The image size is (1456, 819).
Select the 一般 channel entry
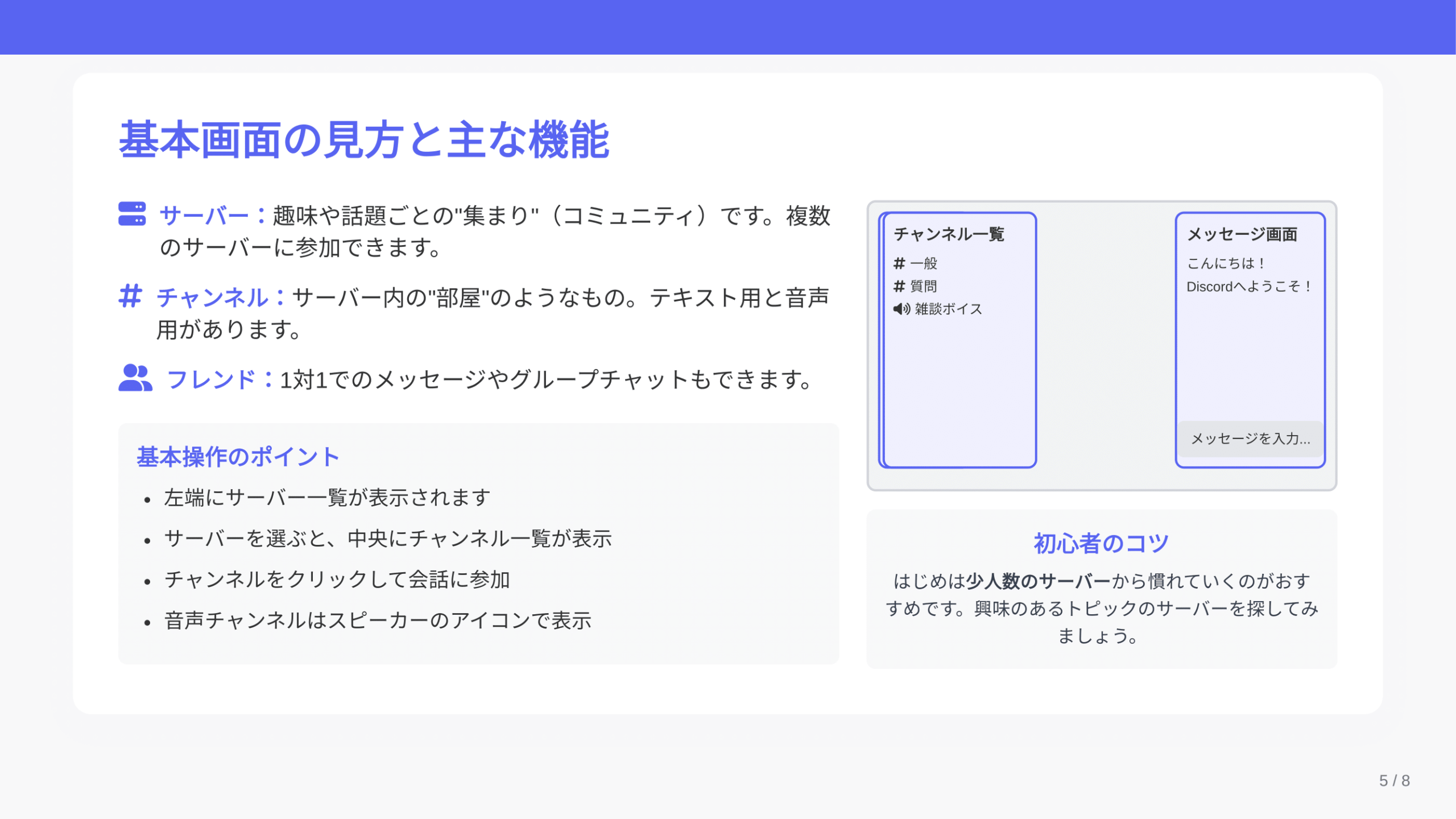pyautogui.click(x=923, y=263)
